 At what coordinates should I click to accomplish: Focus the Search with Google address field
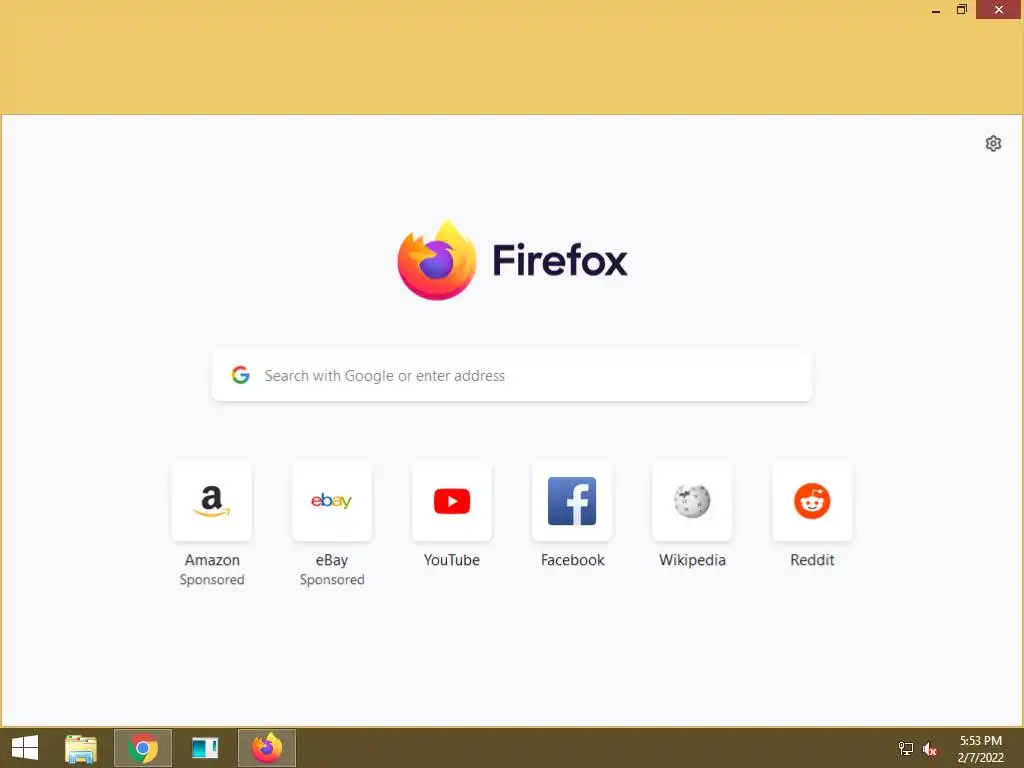pos(512,376)
